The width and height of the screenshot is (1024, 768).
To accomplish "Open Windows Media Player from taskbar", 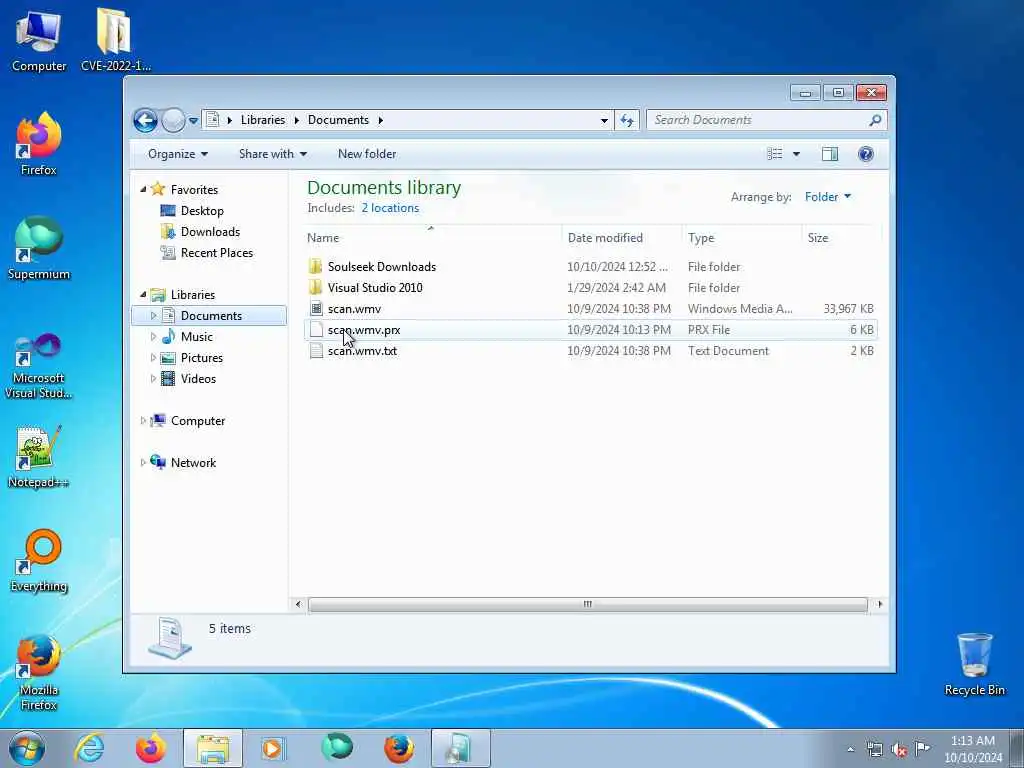I will click(272, 748).
